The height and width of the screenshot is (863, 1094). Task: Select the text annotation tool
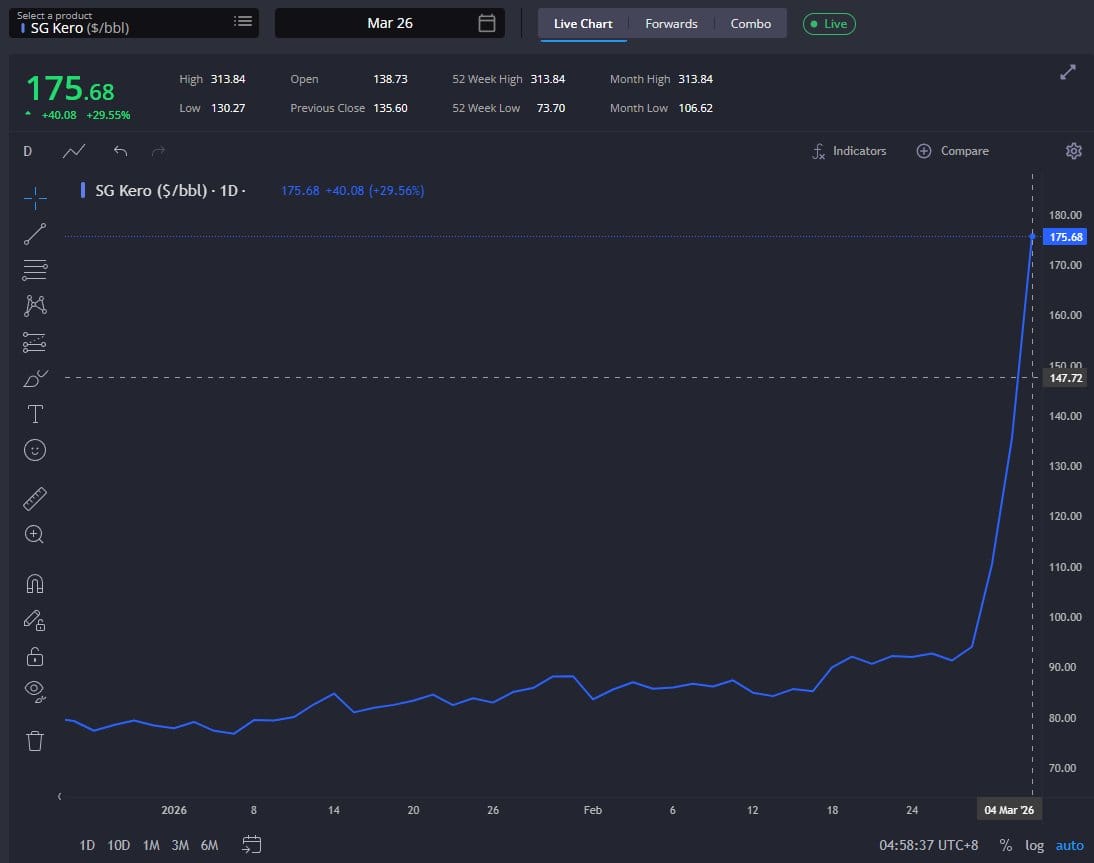pos(35,414)
